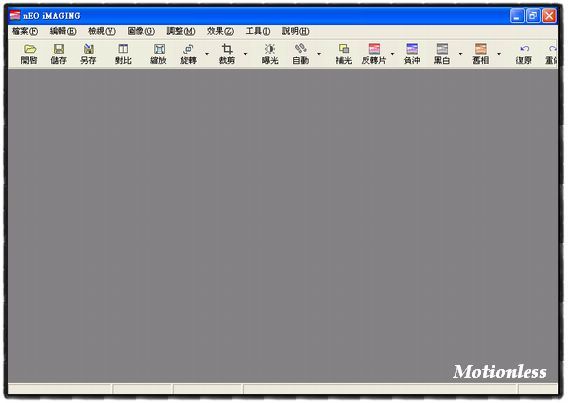Open the 檢視(V) View menu
Image resolution: width=568 pixels, height=403 pixels.
tap(102, 32)
